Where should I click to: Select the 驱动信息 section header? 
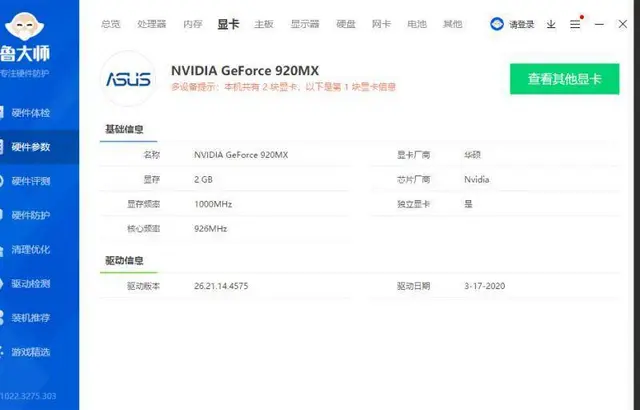(124, 261)
